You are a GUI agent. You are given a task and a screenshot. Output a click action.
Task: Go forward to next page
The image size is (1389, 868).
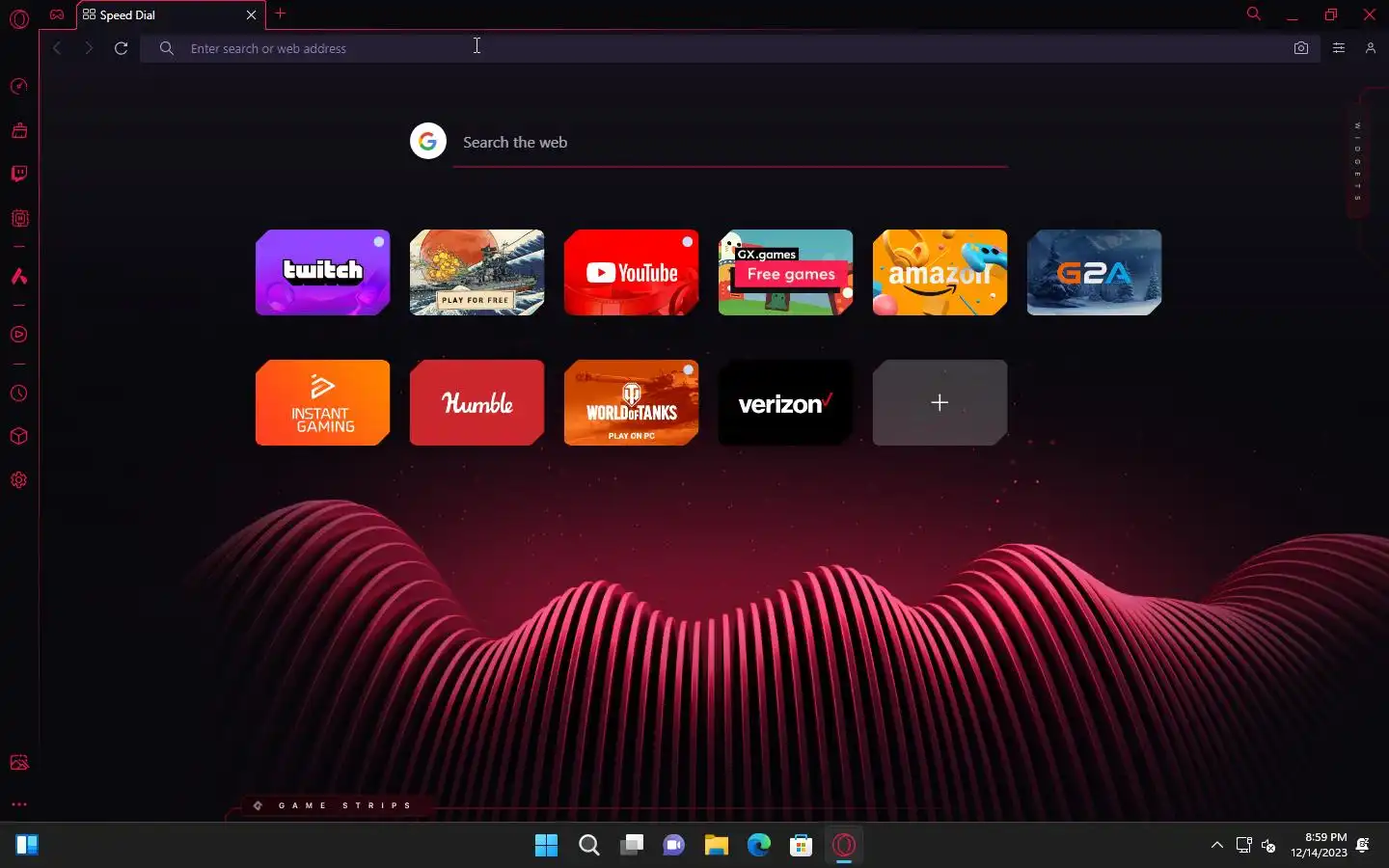pyautogui.click(x=89, y=48)
